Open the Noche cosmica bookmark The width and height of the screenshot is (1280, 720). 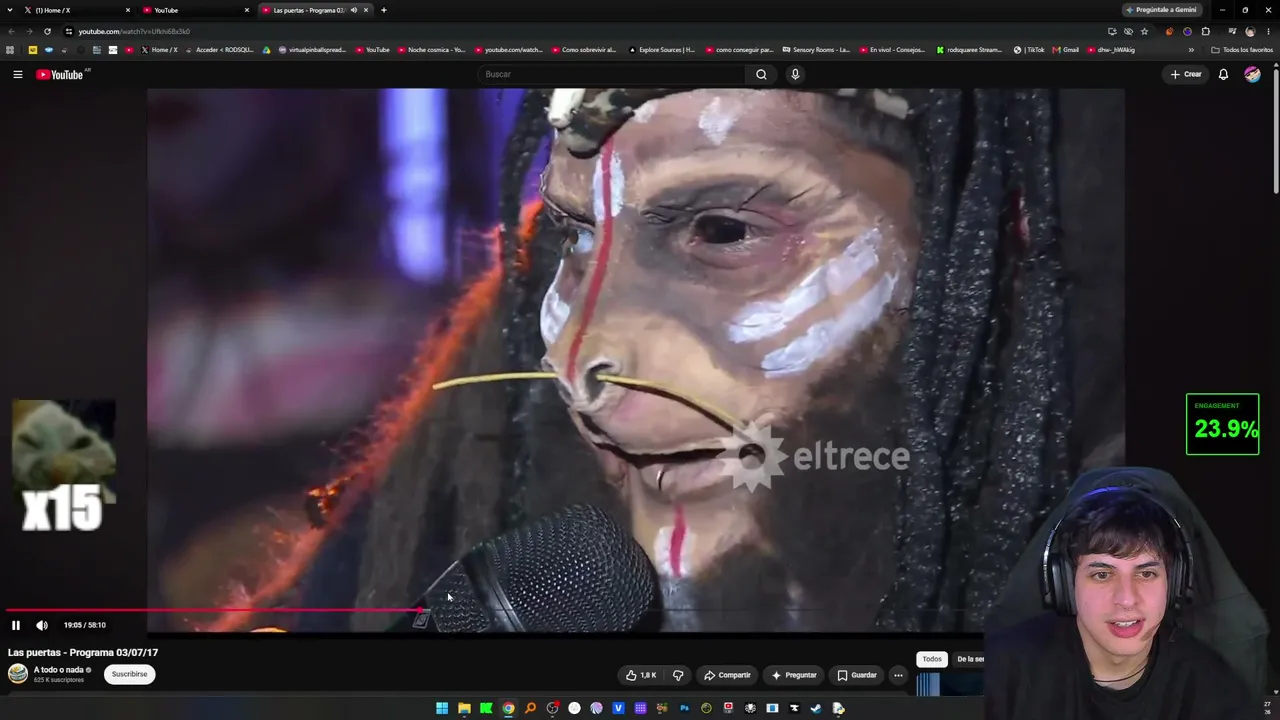coord(431,49)
